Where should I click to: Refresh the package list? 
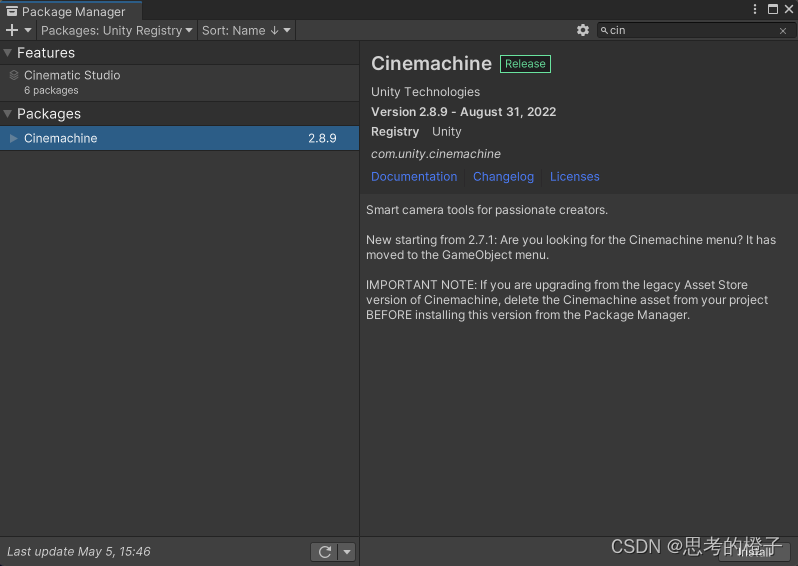pos(325,552)
